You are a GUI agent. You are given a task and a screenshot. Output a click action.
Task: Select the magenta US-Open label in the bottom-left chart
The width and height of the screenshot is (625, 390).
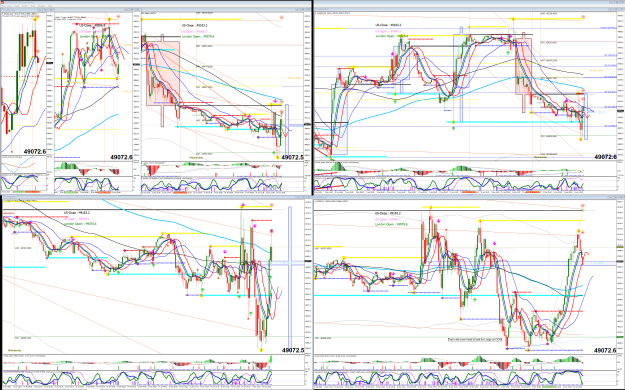coord(77,219)
